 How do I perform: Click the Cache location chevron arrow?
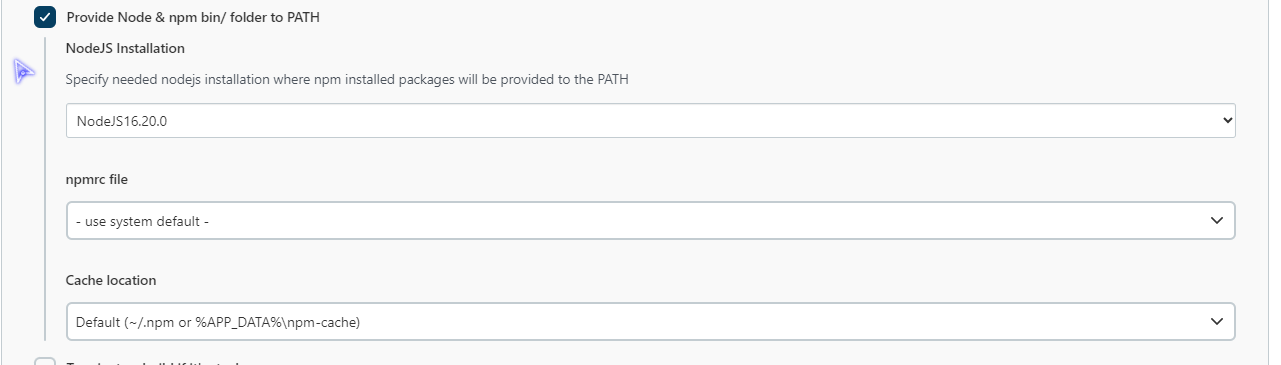[1217, 321]
